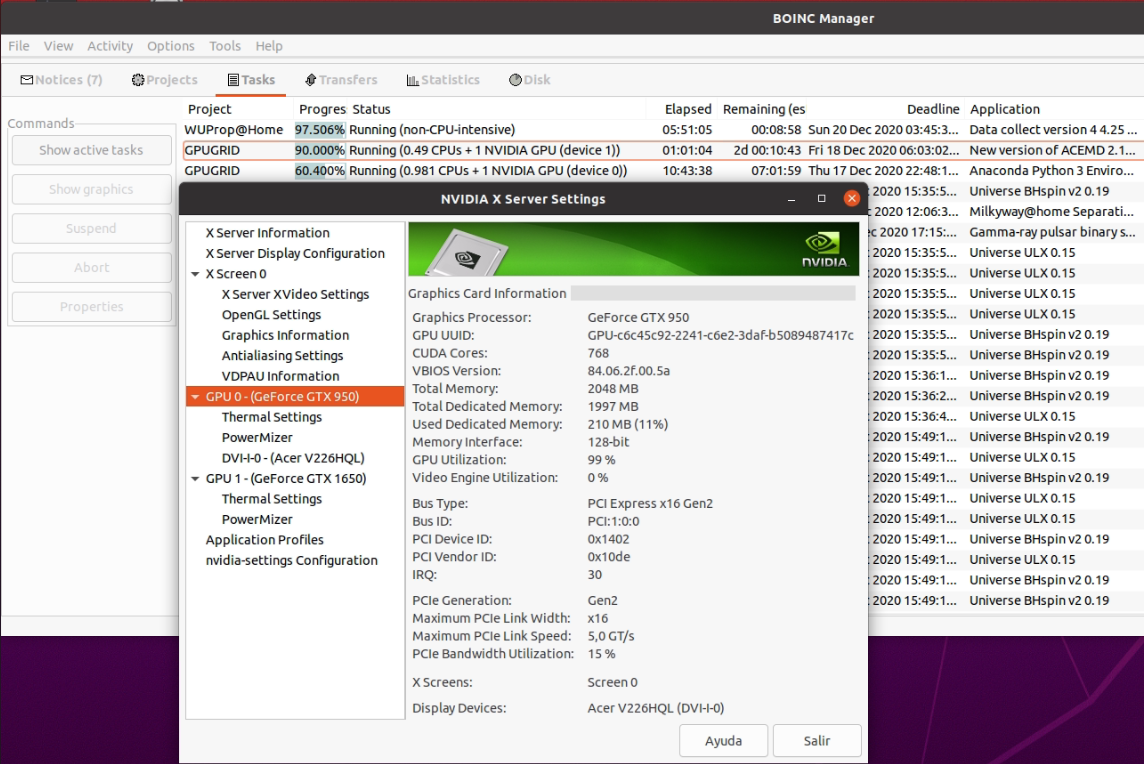1144x764 pixels.
Task: Select the GPUGRID task at 60.400%
Action: point(662,171)
